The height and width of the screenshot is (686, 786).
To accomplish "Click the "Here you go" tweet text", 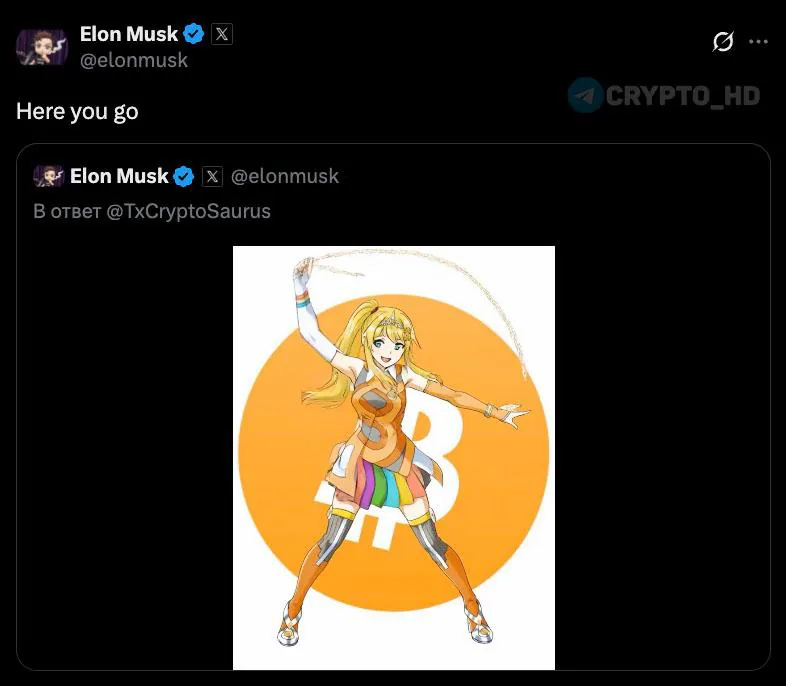I will pyautogui.click(x=77, y=111).
